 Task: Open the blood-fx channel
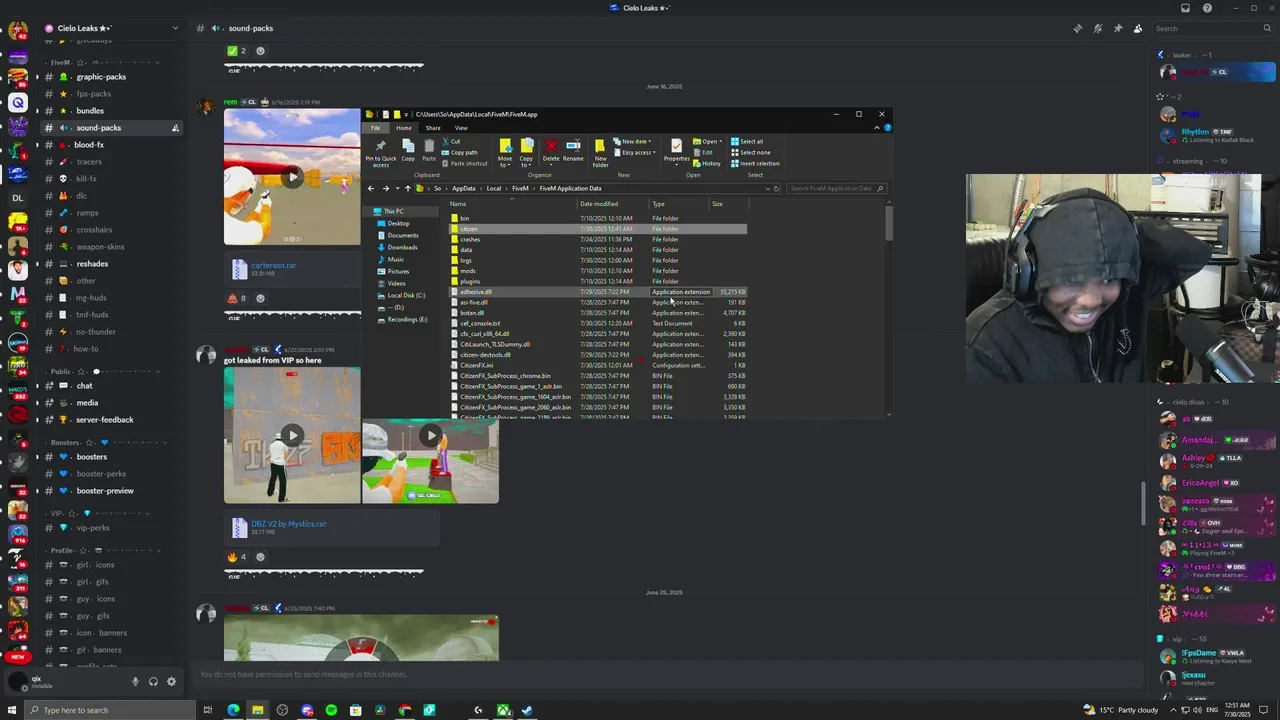point(88,145)
